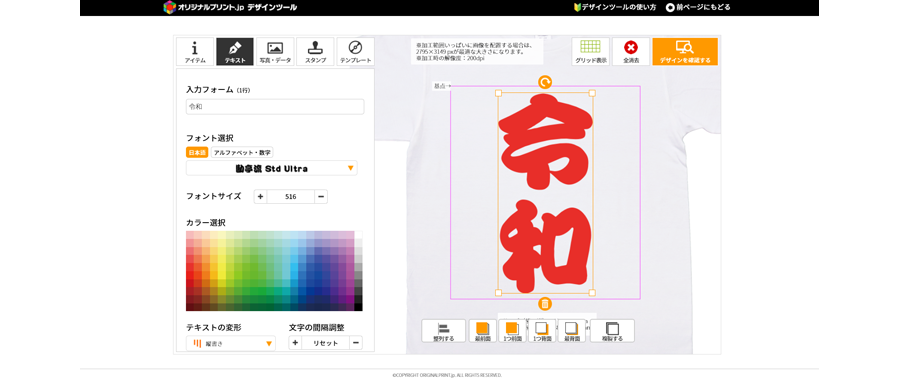
Task: Click the bottom-right resize handle of the text box
Action: 592,293
